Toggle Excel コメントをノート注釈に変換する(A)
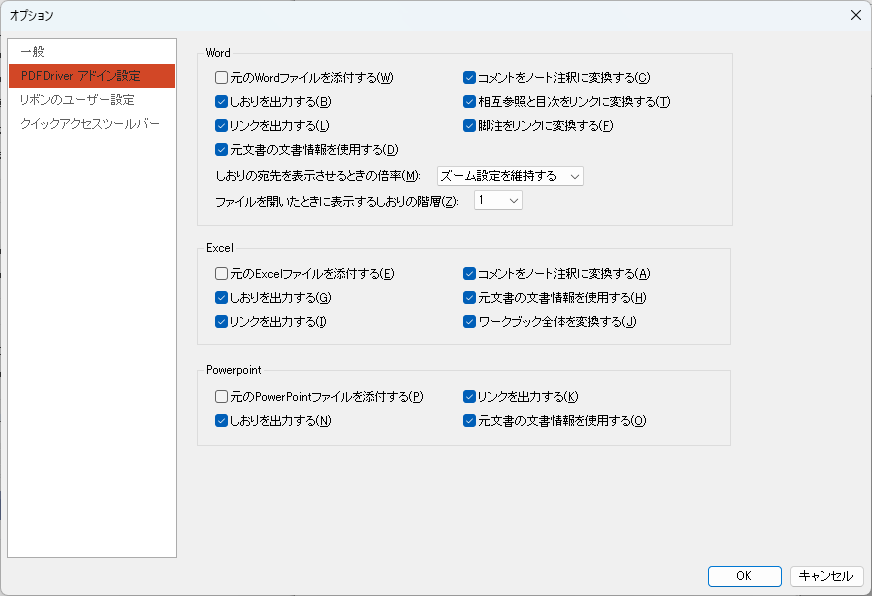This screenshot has width=872, height=596. pyautogui.click(x=469, y=273)
